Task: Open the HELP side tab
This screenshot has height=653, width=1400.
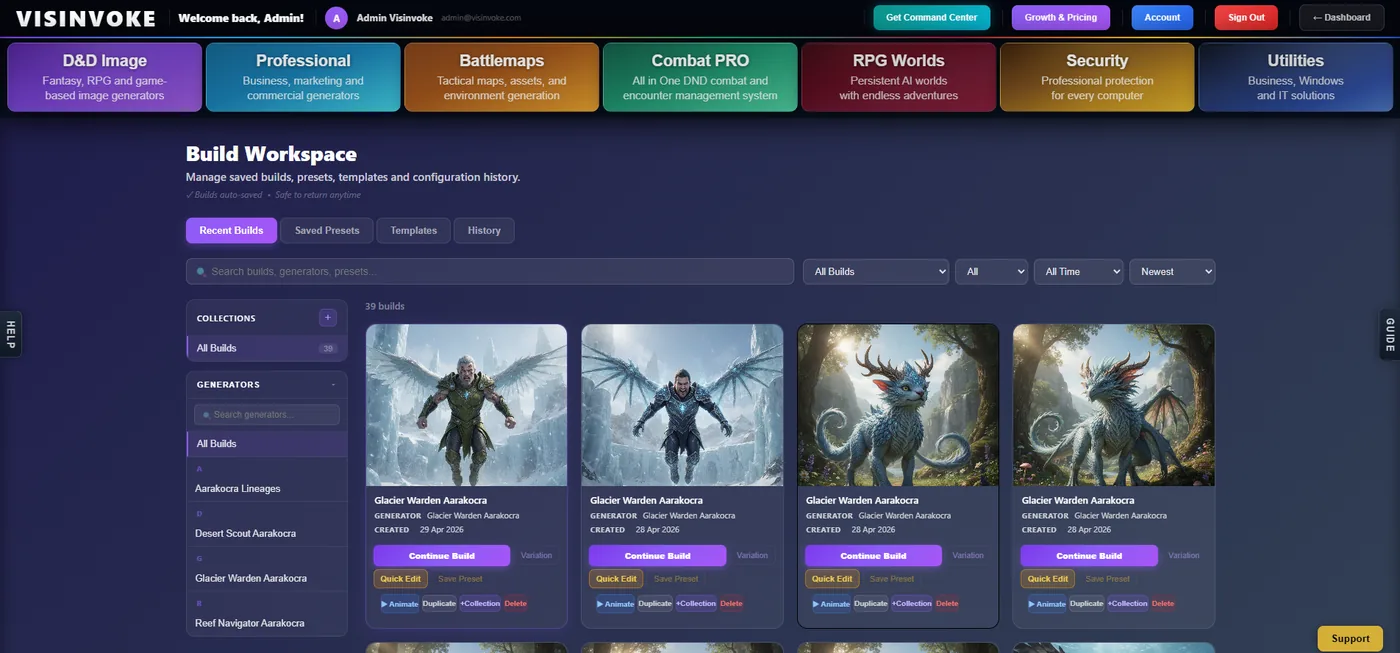Action: [x=10, y=333]
